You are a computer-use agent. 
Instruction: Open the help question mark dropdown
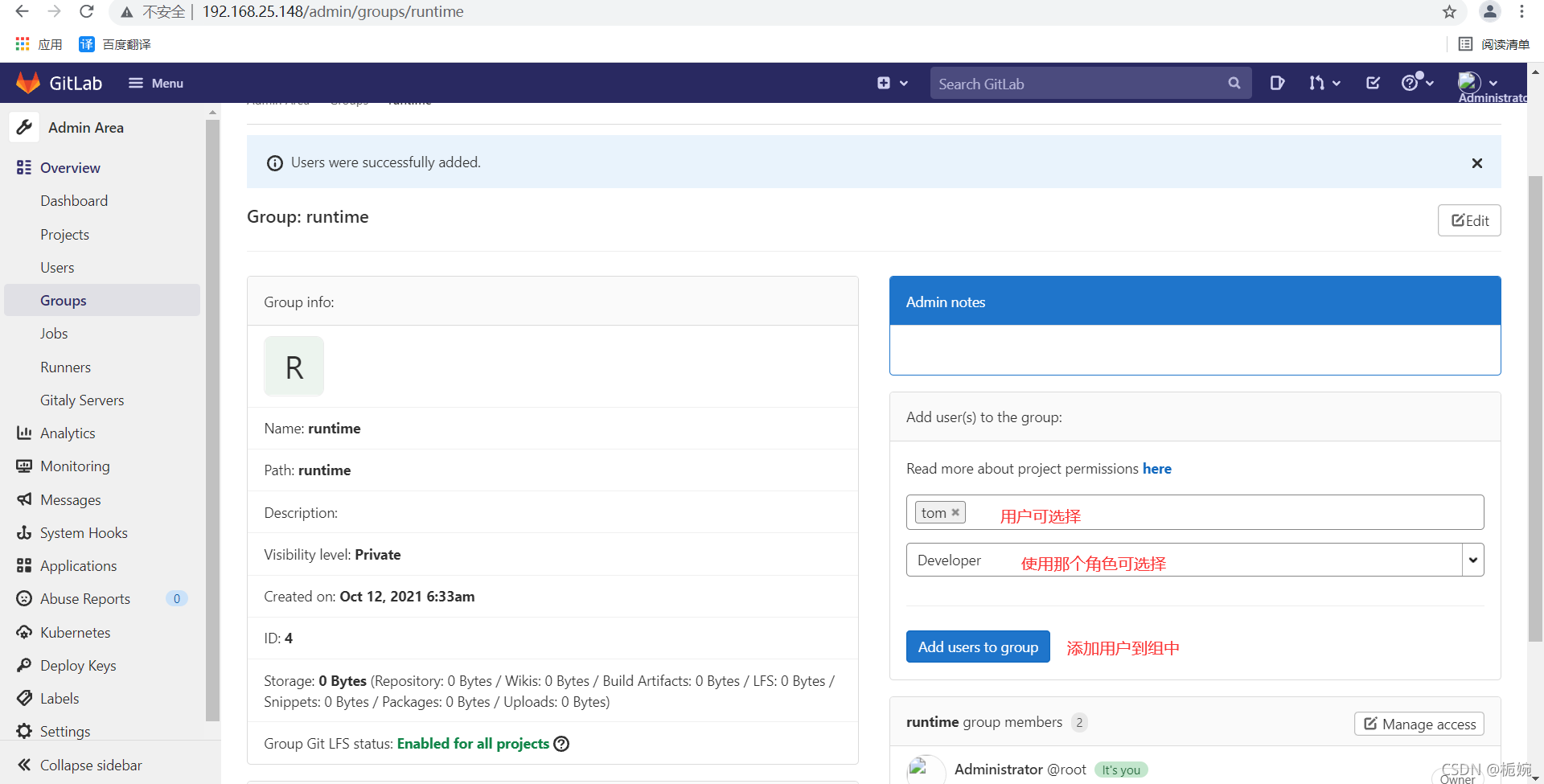tap(1417, 82)
